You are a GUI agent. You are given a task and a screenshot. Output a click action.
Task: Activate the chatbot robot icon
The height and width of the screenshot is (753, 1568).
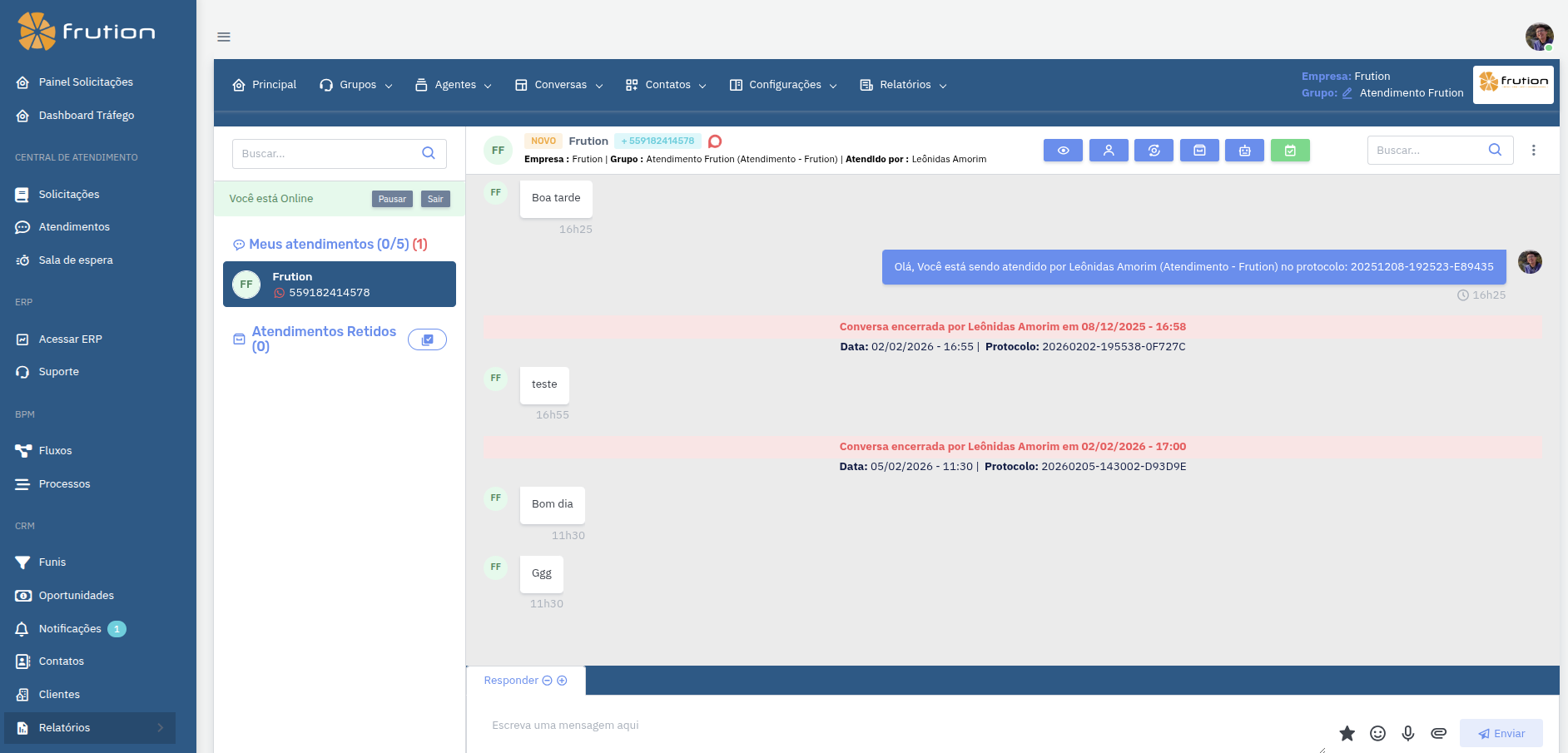[1244, 150]
